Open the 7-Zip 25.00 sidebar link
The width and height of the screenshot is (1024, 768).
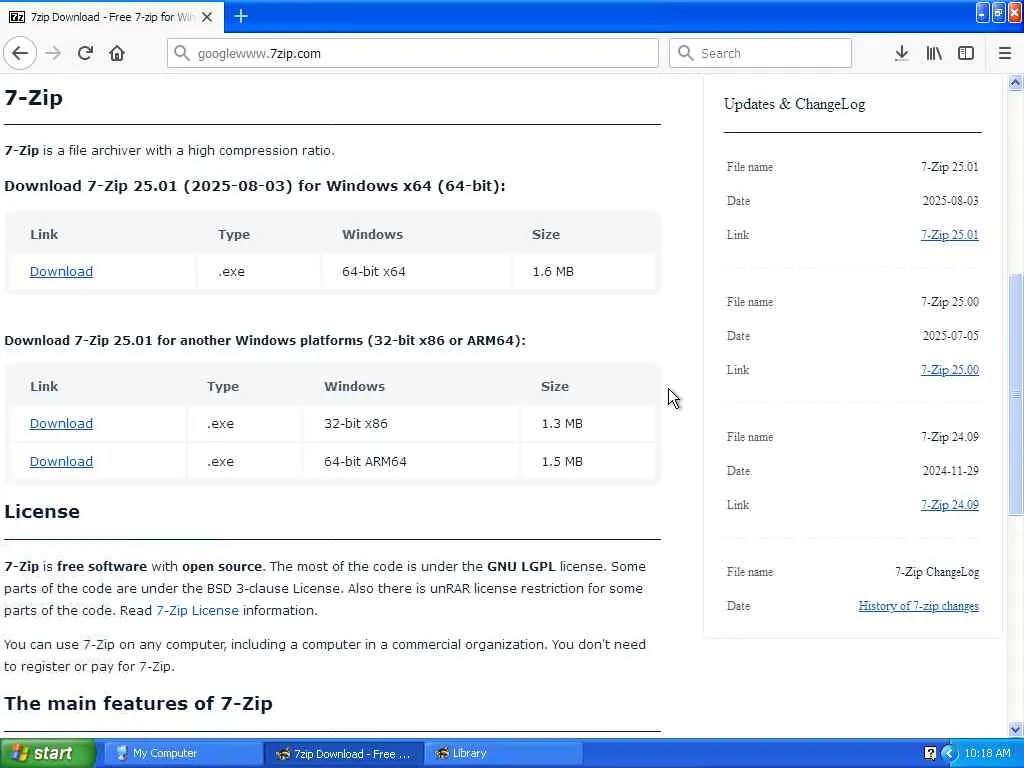[950, 370]
